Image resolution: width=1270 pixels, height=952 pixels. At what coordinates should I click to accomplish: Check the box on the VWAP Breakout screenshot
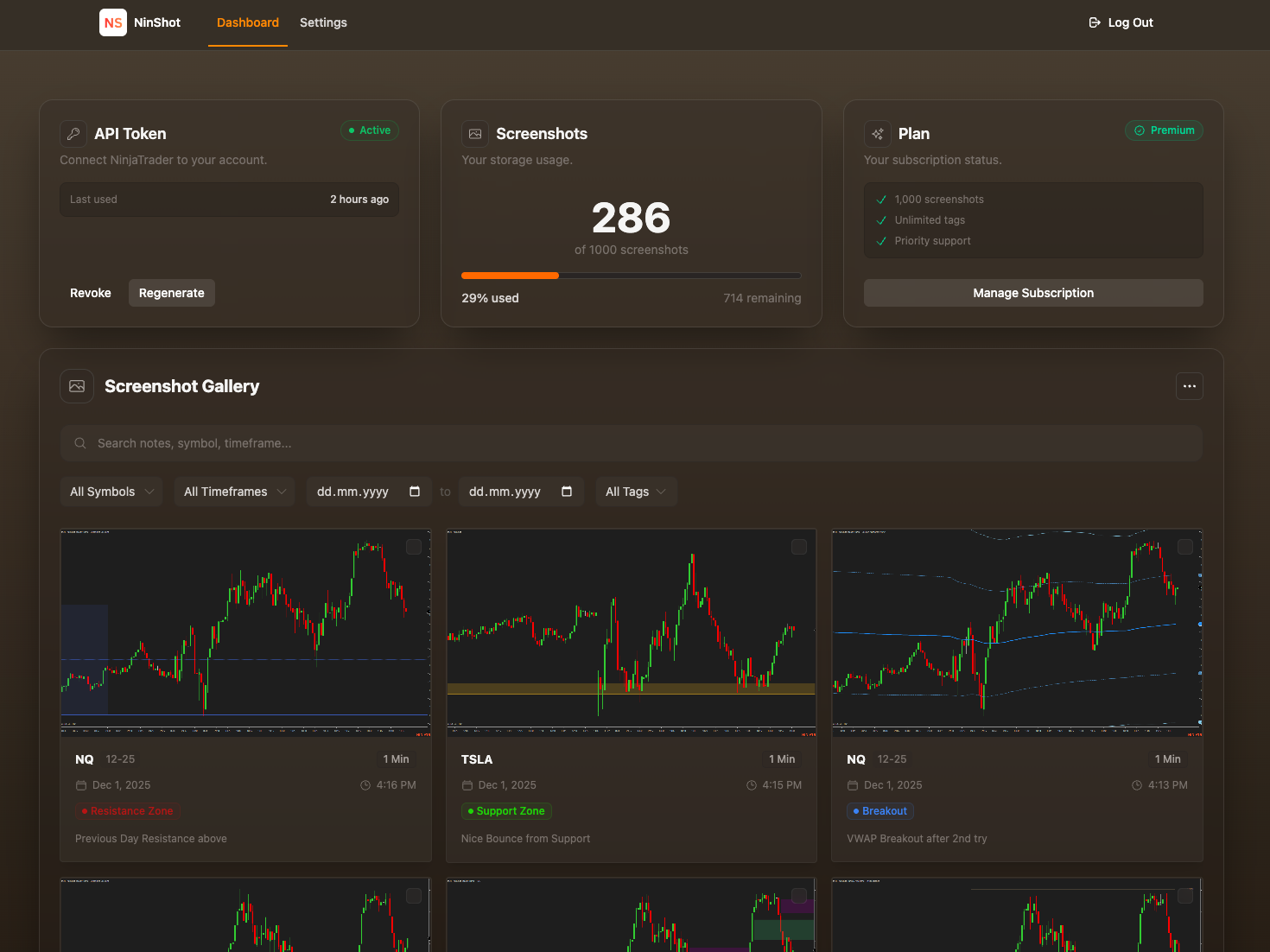click(x=1184, y=547)
